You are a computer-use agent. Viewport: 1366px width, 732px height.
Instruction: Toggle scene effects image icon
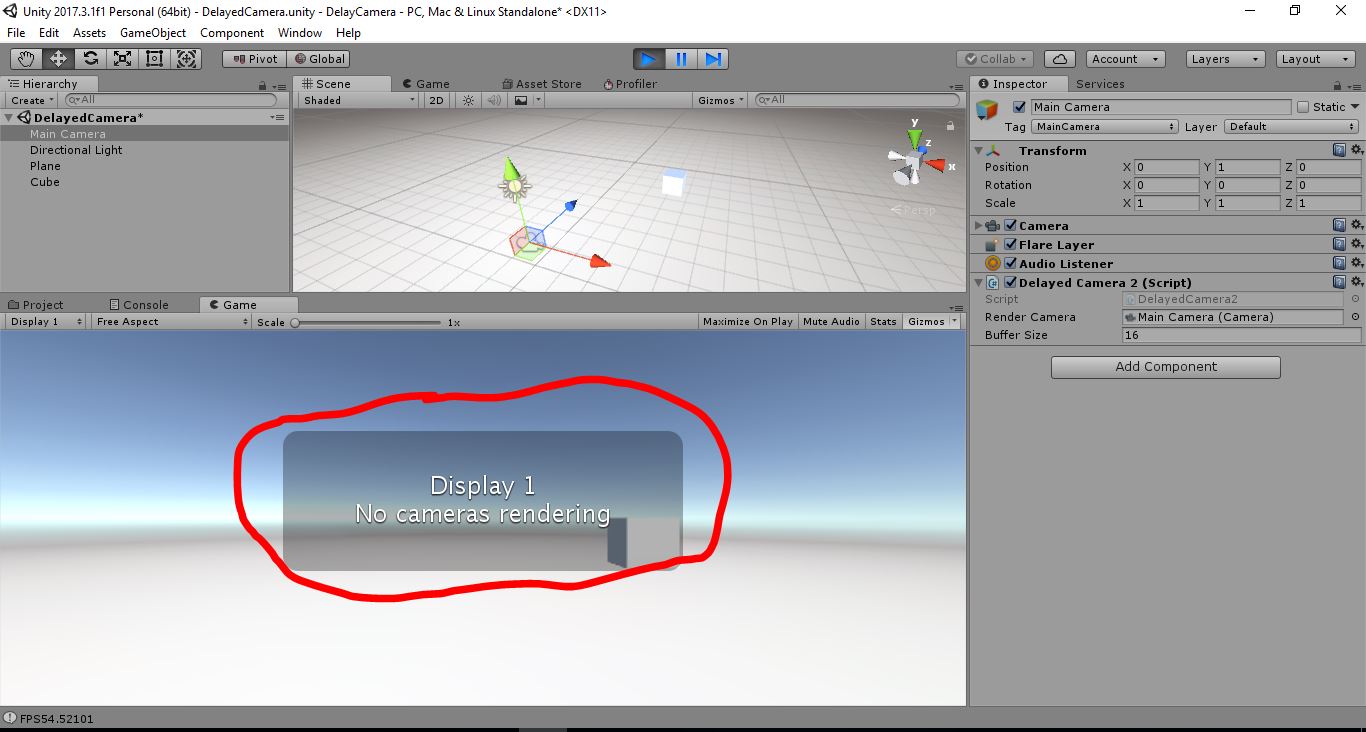(521, 100)
